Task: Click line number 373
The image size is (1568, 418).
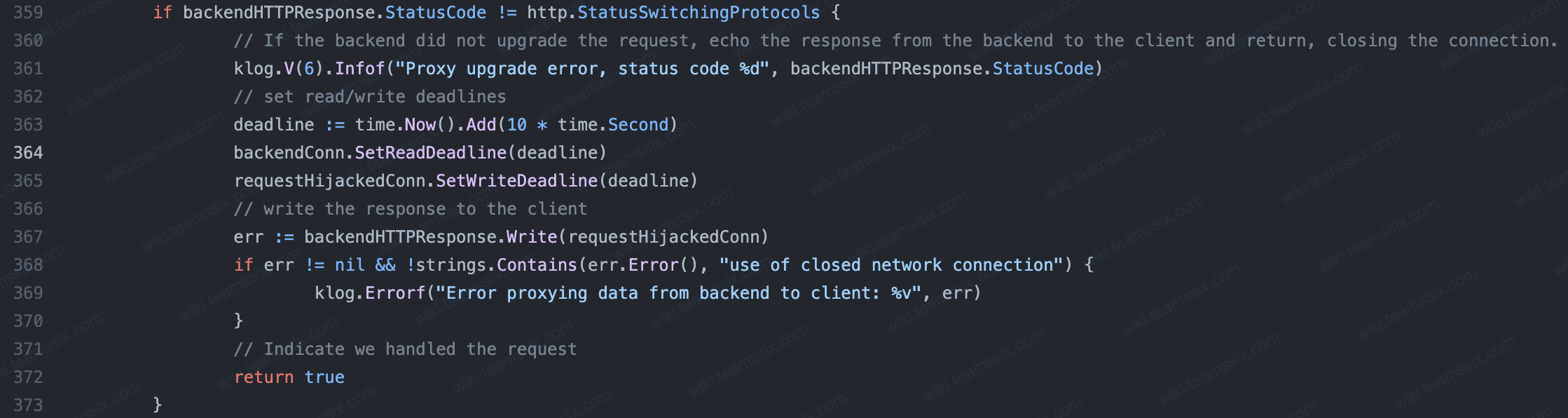Action: pos(28,405)
